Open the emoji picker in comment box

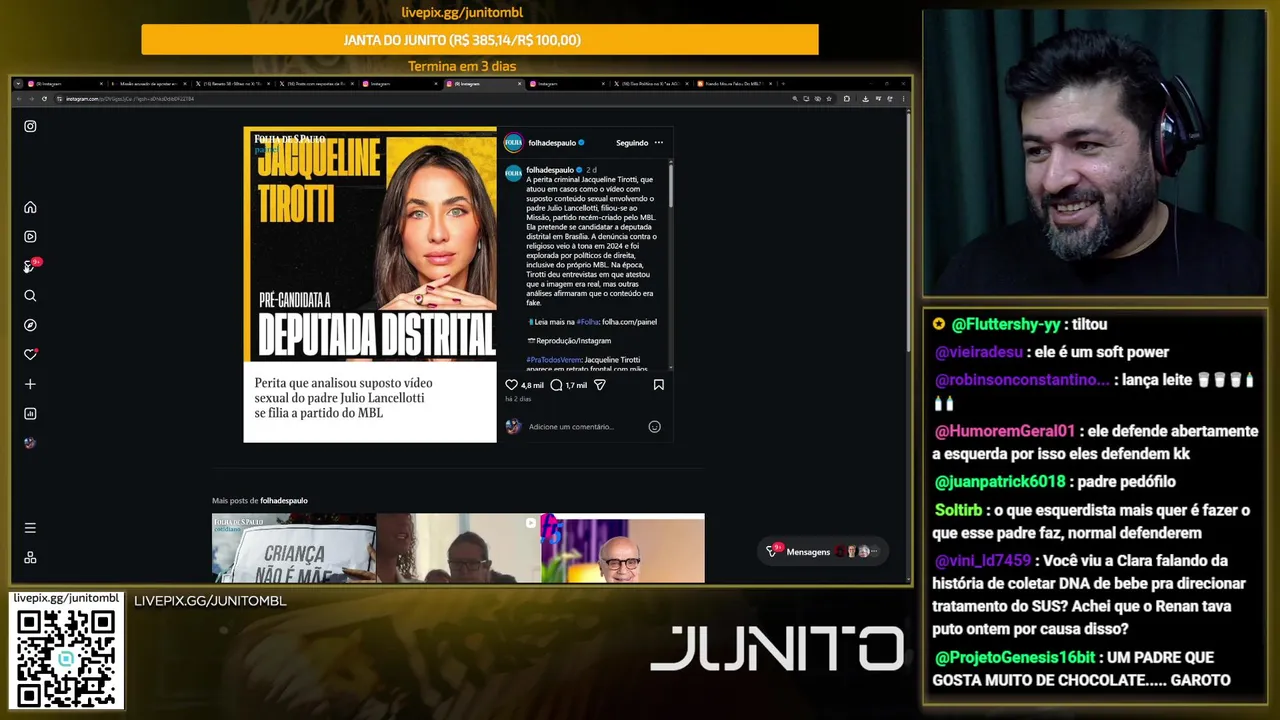[x=655, y=427]
